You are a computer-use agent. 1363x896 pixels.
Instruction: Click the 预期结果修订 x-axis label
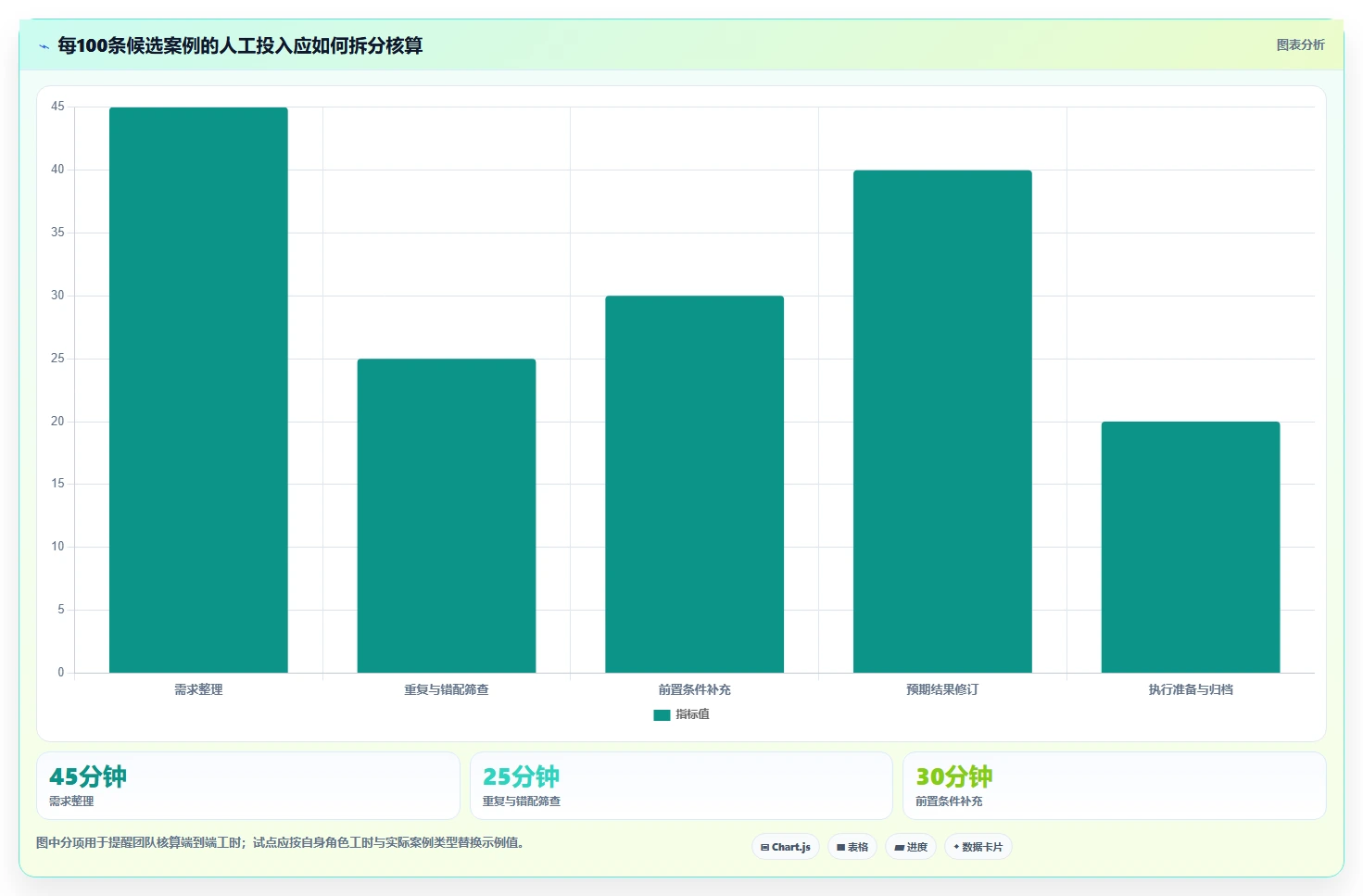[942, 689]
